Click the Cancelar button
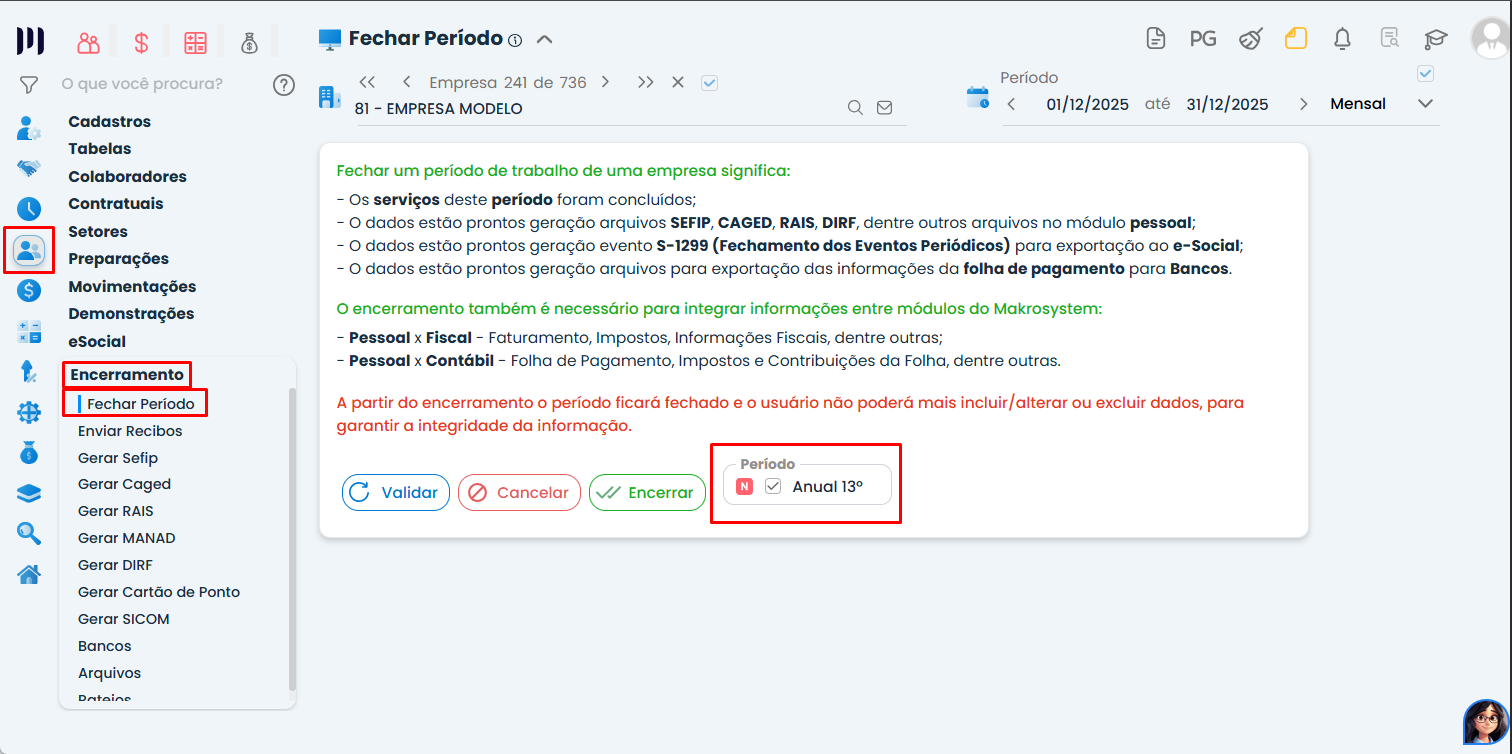Viewport: 1512px width, 754px height. (519, 493)
